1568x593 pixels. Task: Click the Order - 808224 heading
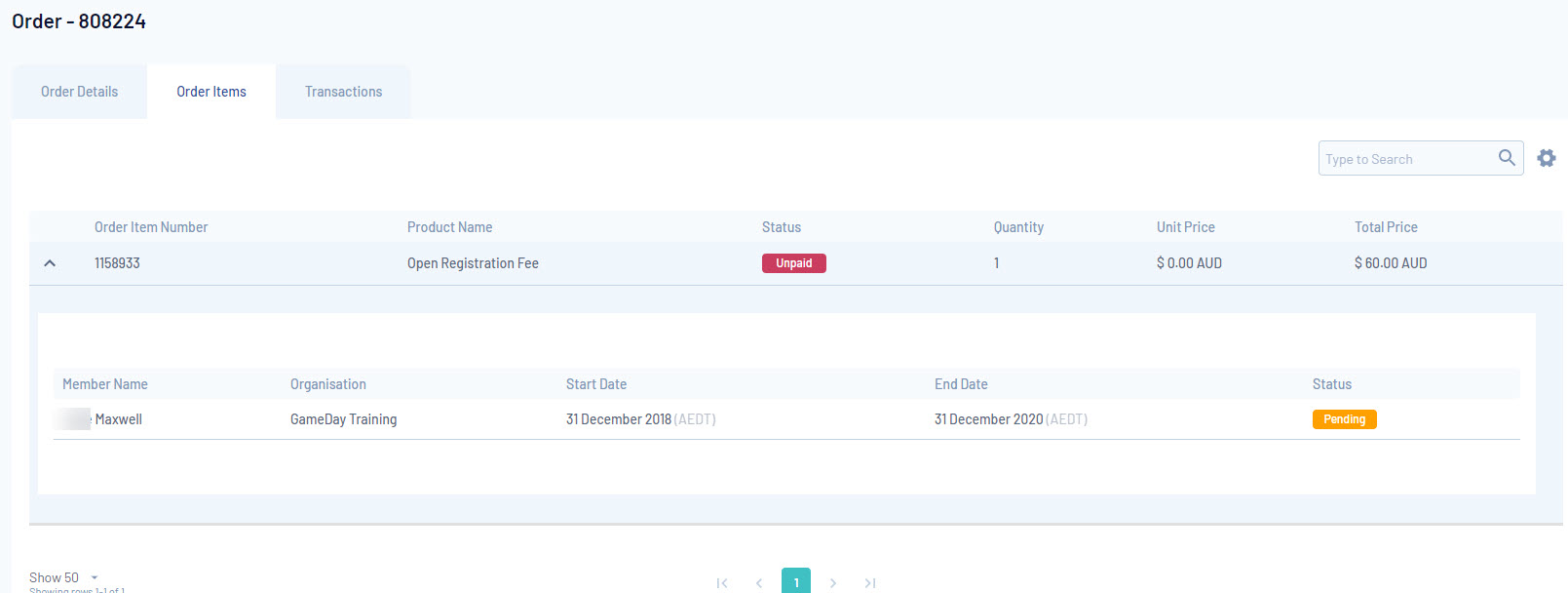click(x=79, y=21)
